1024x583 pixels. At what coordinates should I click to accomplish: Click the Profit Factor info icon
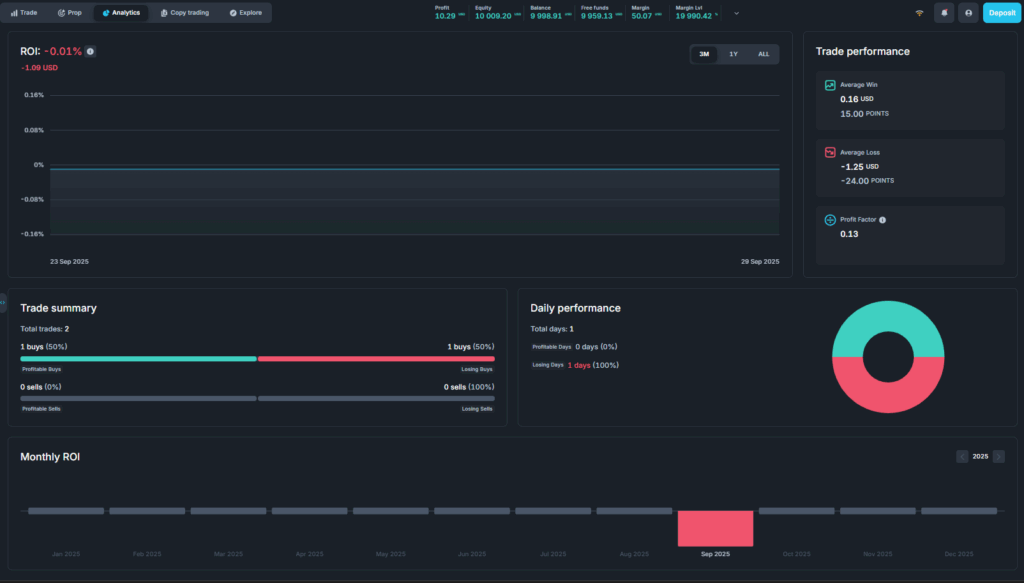(x=882, y=220)
